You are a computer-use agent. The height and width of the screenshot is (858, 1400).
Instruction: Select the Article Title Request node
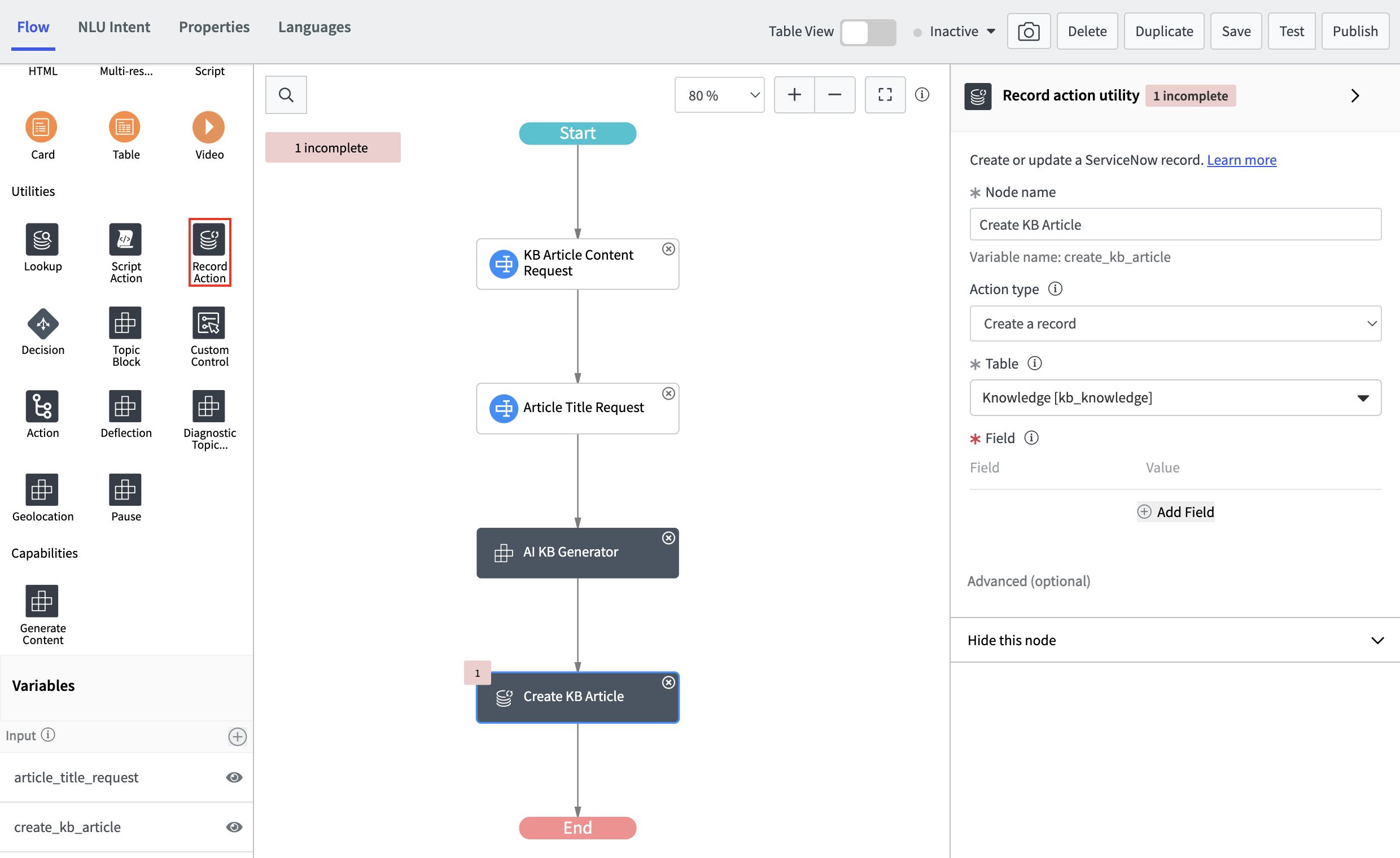[577, 408]
